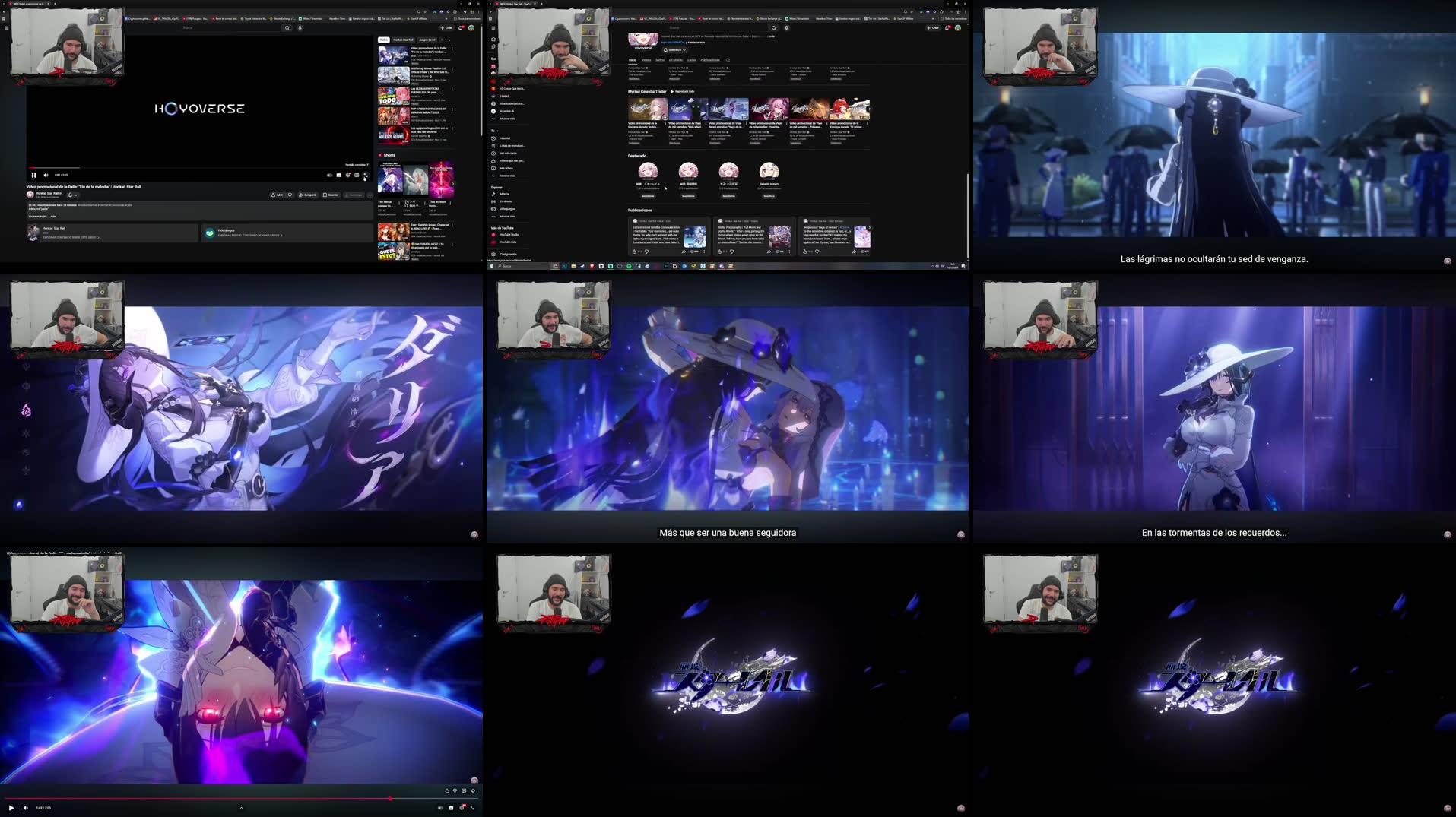Viewport: 1456px width, 817px height.
Task: Switch to the Videos tab on the channel
Action: (x=646, y=60)
